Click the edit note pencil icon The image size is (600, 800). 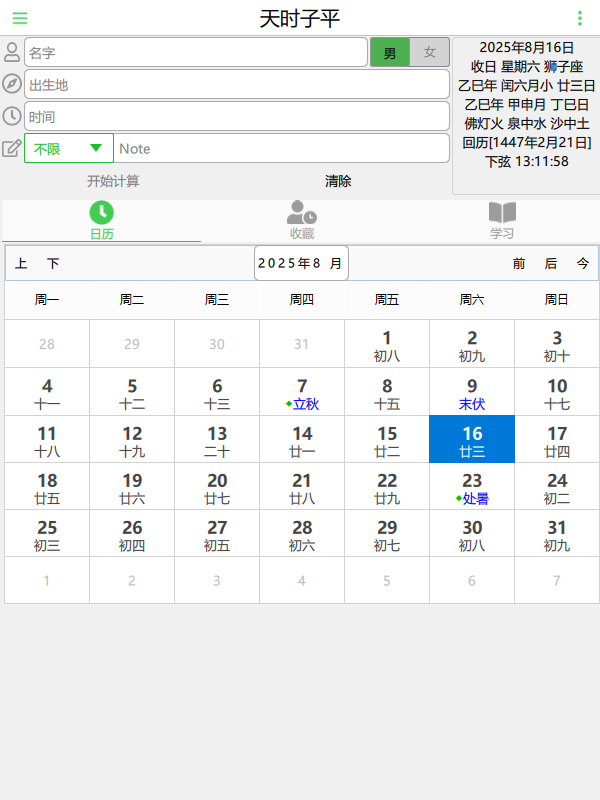point(12,148)
